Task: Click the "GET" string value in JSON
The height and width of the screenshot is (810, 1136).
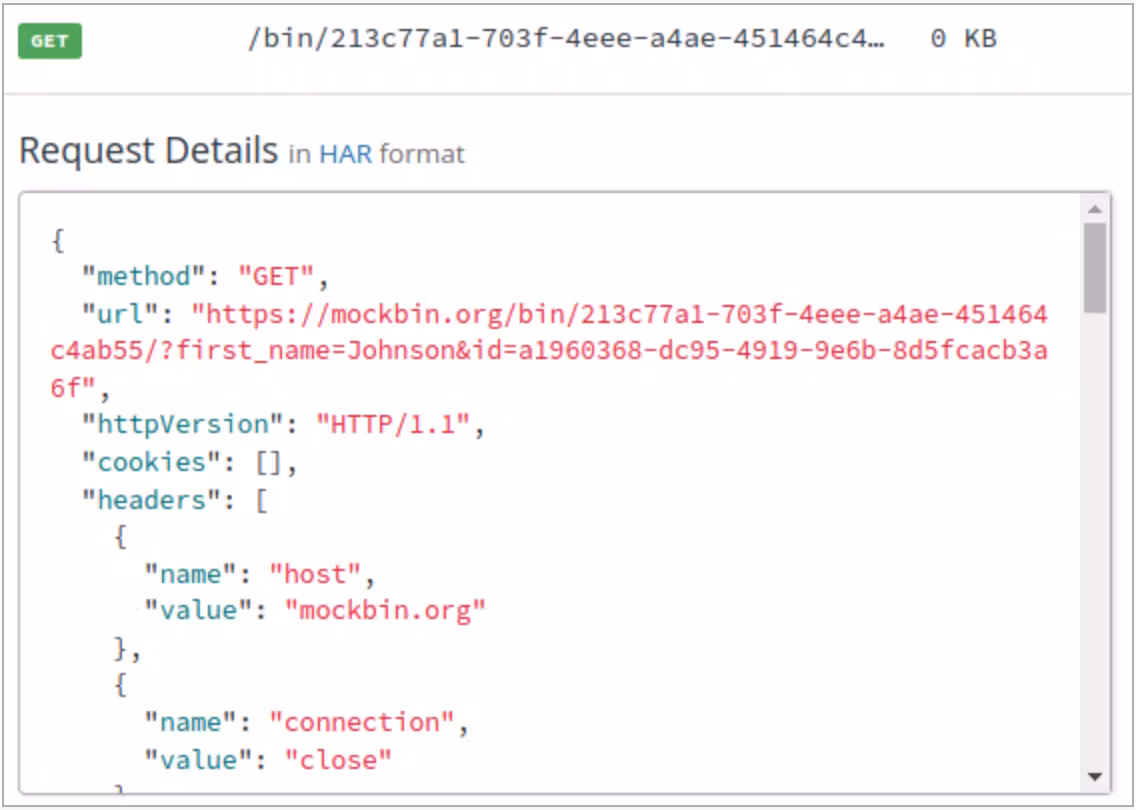Action: pos(276,276)
